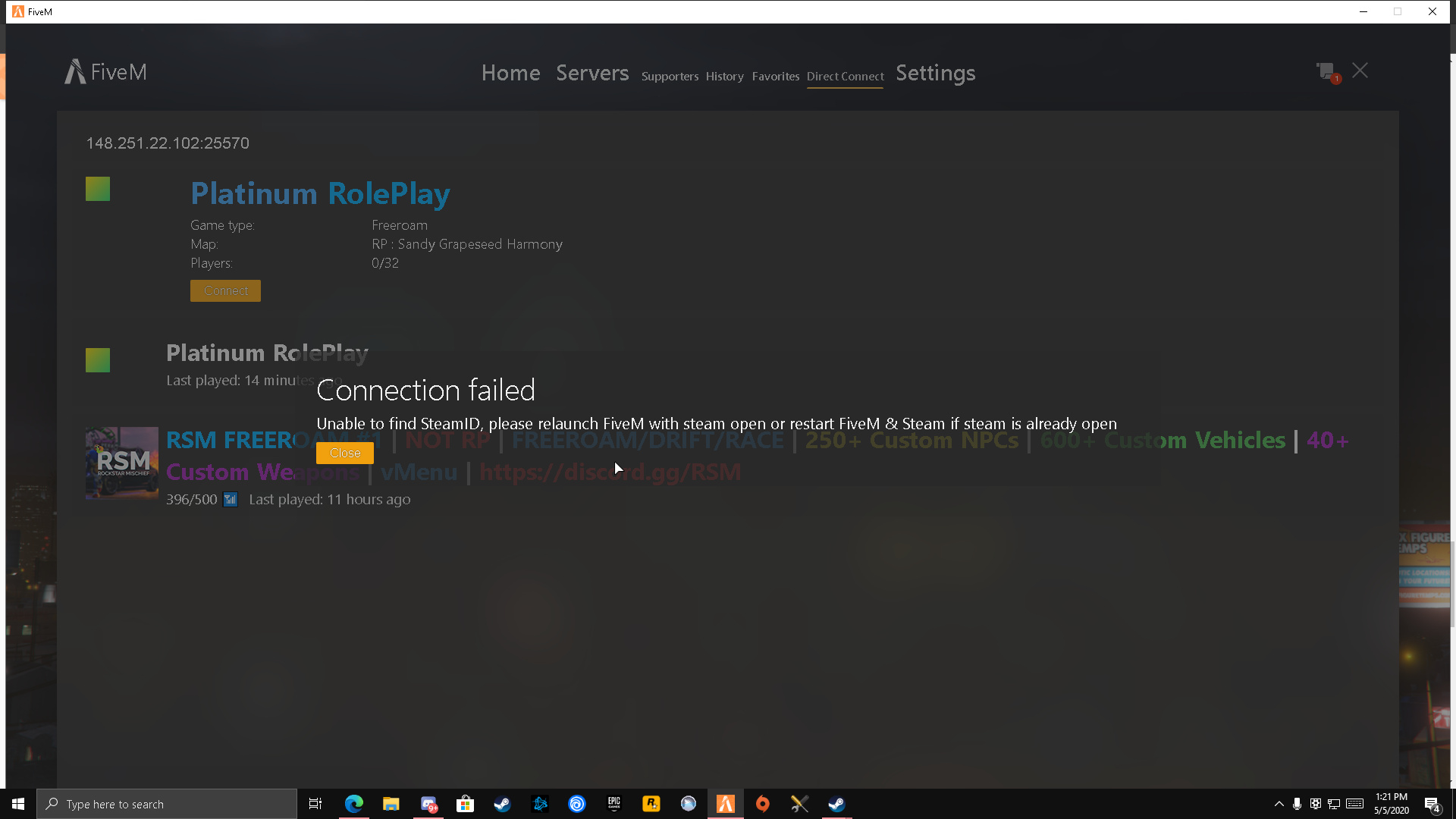Open the notifications icon with red badge
The width and height of the screenshot is (1456, 819).
(x=1327, y=72)
